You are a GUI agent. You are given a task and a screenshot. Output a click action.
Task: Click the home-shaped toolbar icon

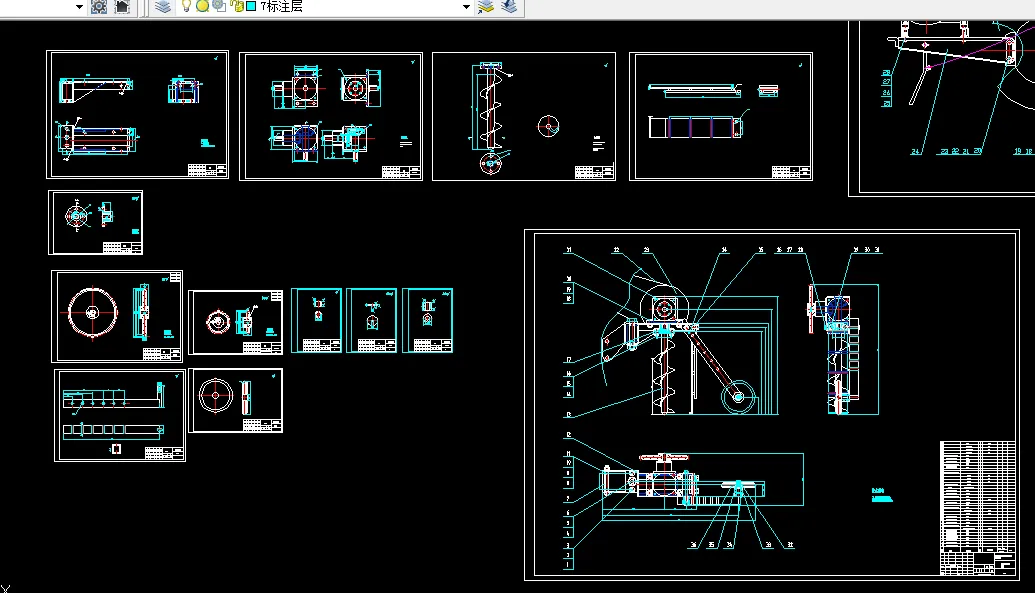coord(122,7)
